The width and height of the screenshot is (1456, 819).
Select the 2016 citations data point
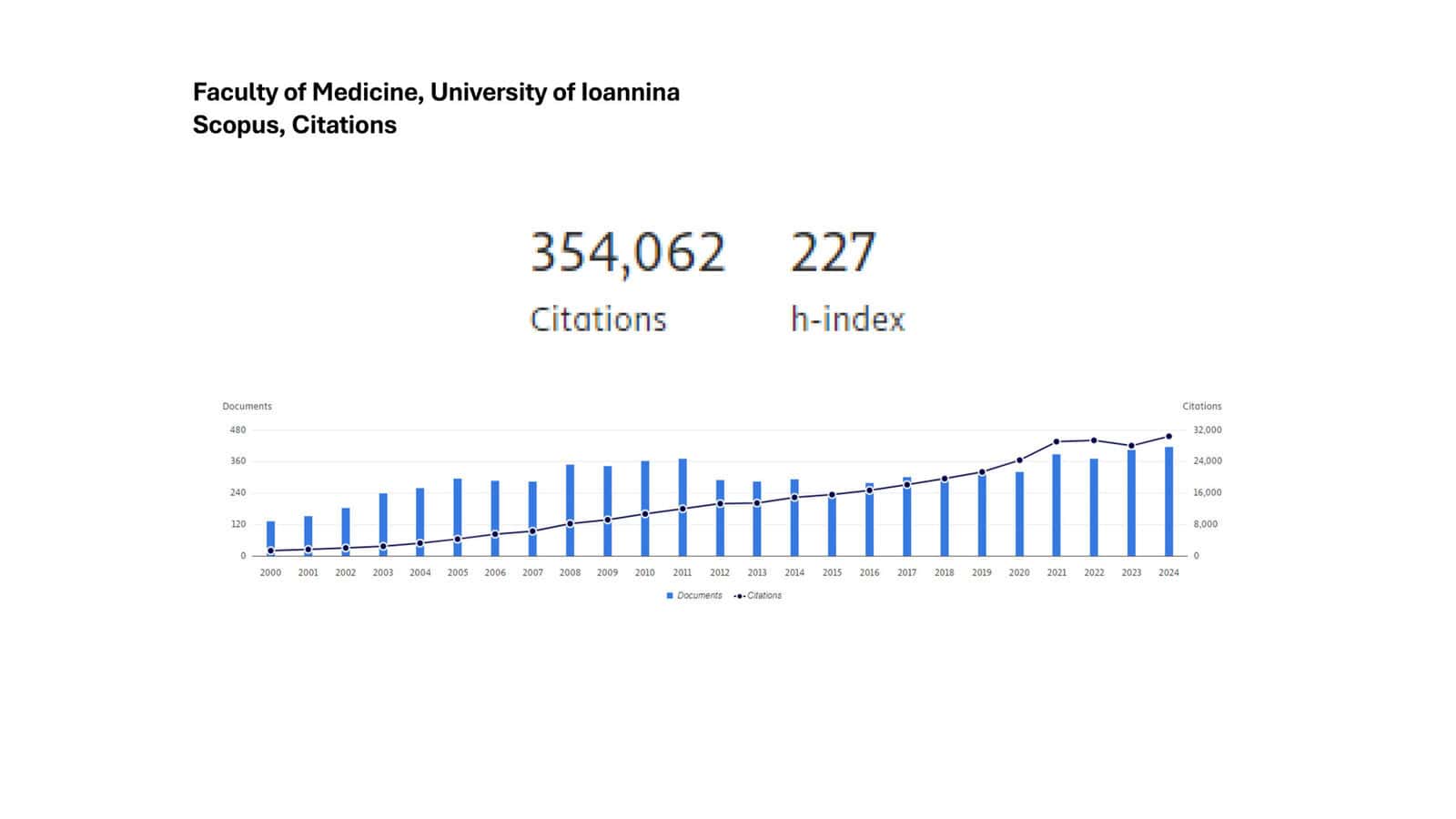pos(869,490)
